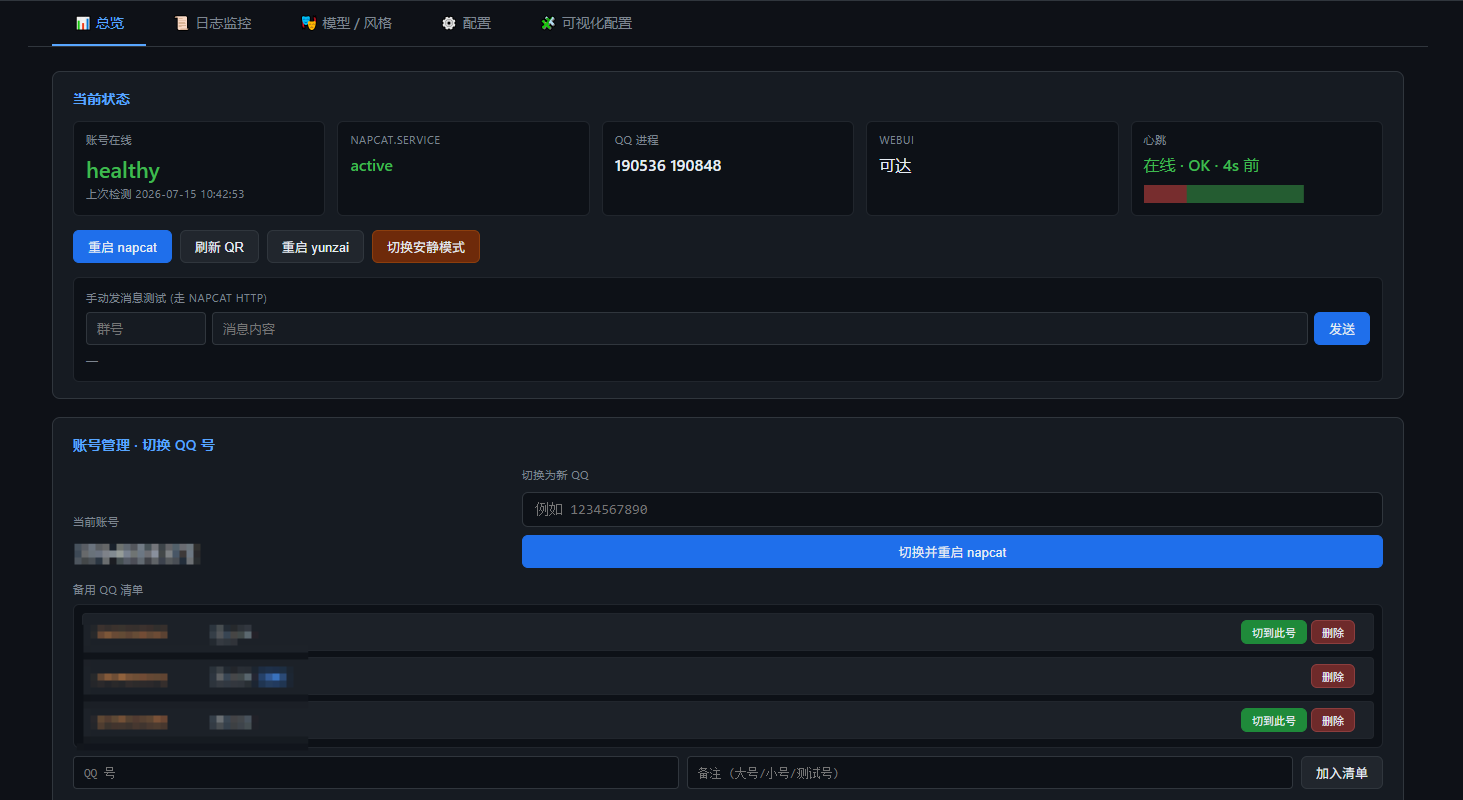Focus the 群号 input field
The image size is (1463, 800).
point(146,329)
